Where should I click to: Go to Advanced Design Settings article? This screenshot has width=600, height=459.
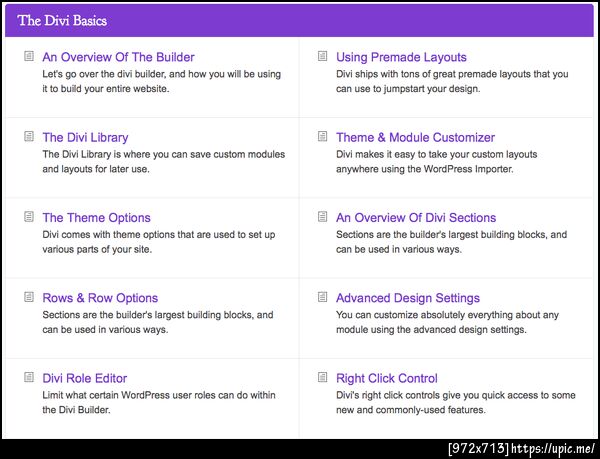point(408,298)
